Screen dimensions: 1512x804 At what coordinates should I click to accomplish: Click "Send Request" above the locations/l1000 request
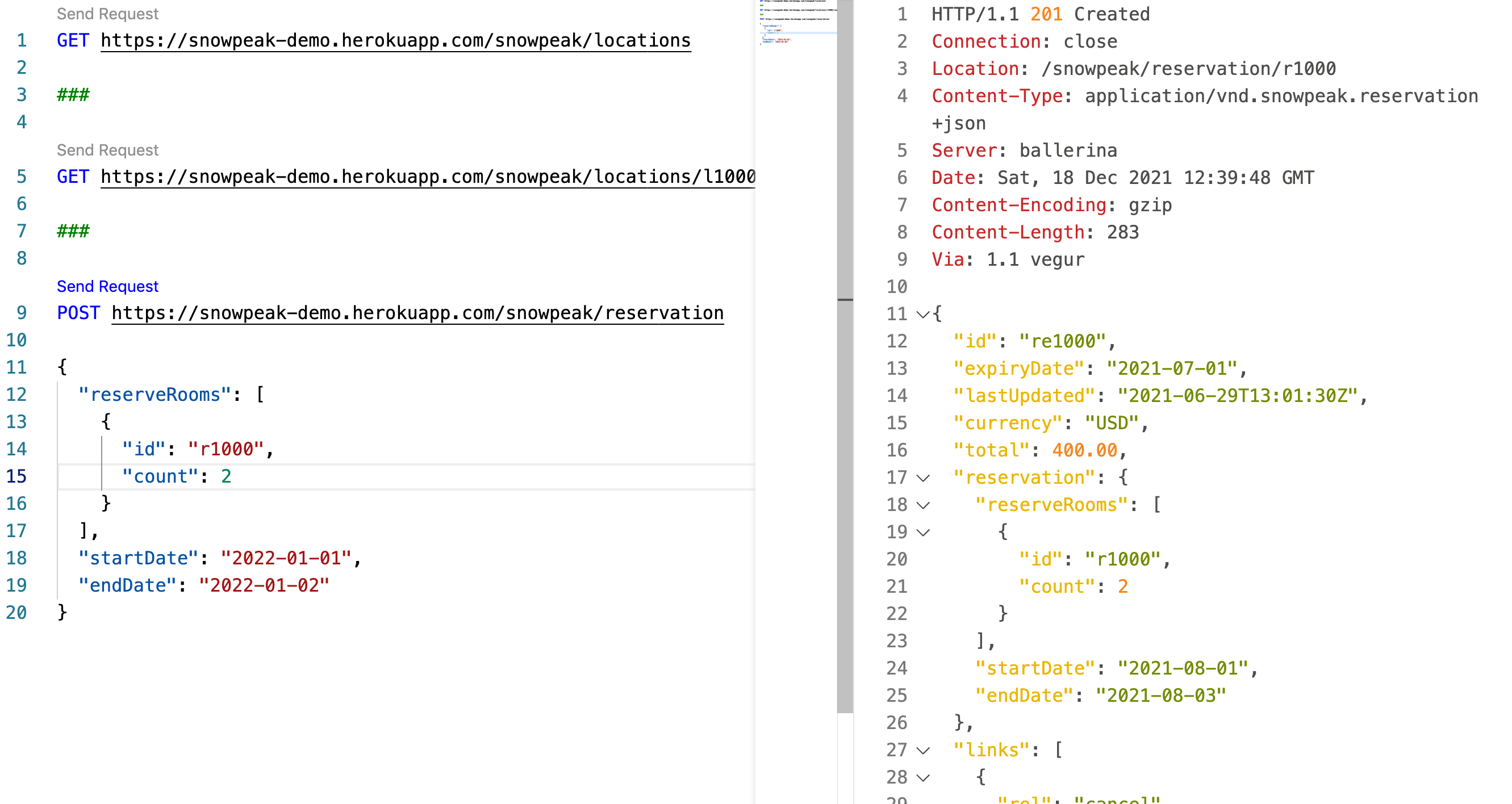point(107,150)
